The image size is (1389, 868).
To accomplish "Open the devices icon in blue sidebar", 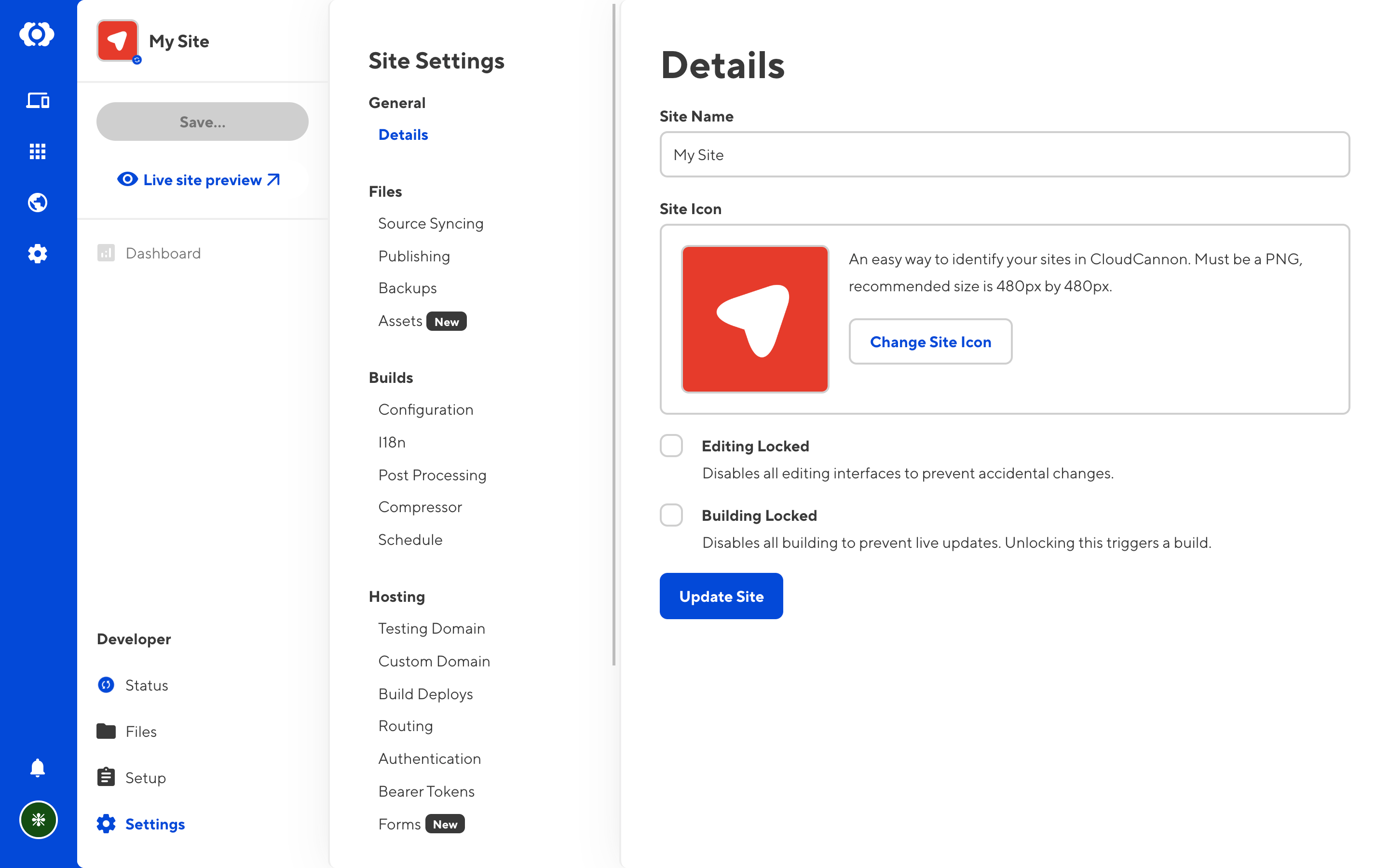I will pyautogui.click(x=37, y=100).
